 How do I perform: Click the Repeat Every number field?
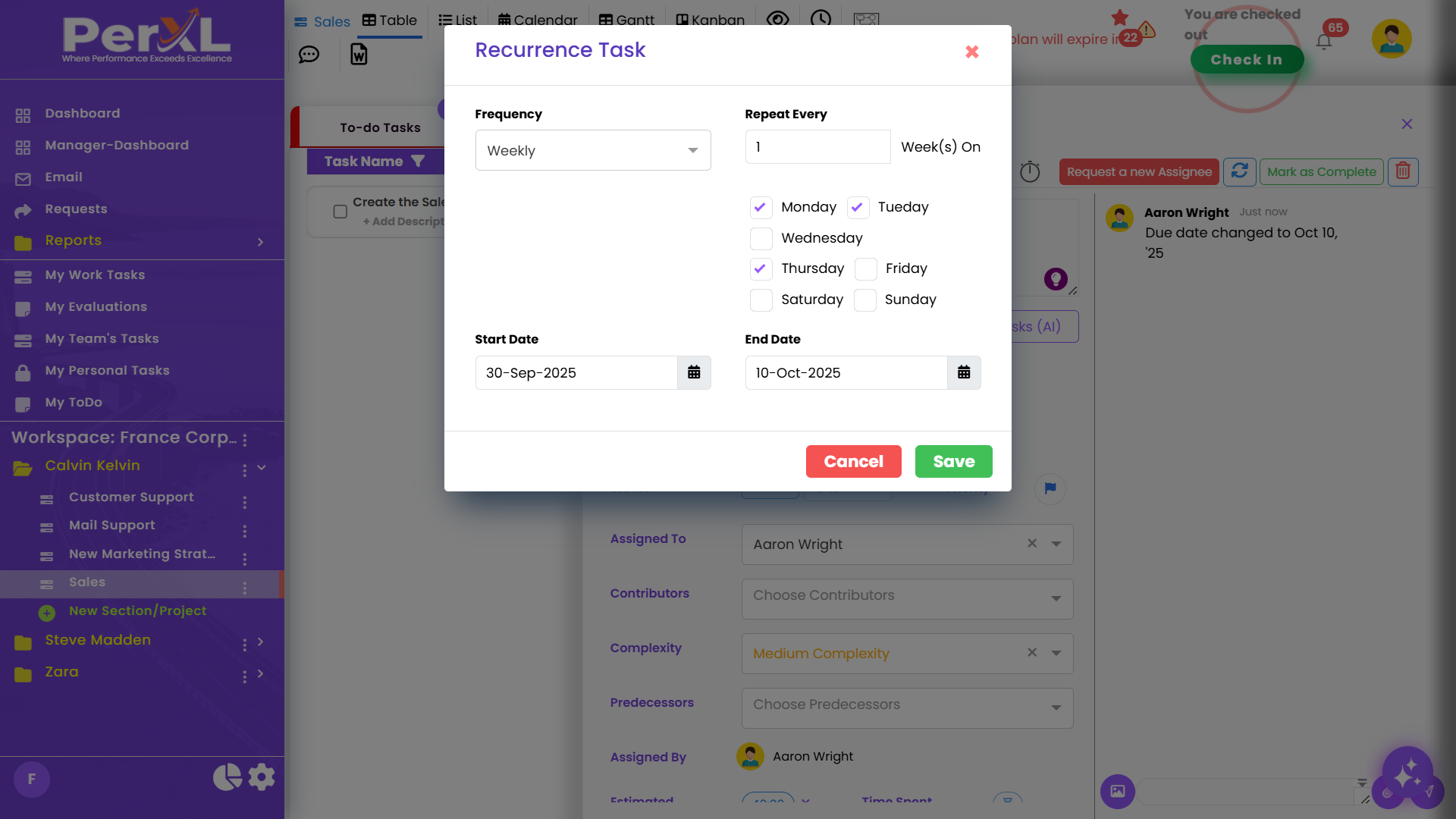817,146
